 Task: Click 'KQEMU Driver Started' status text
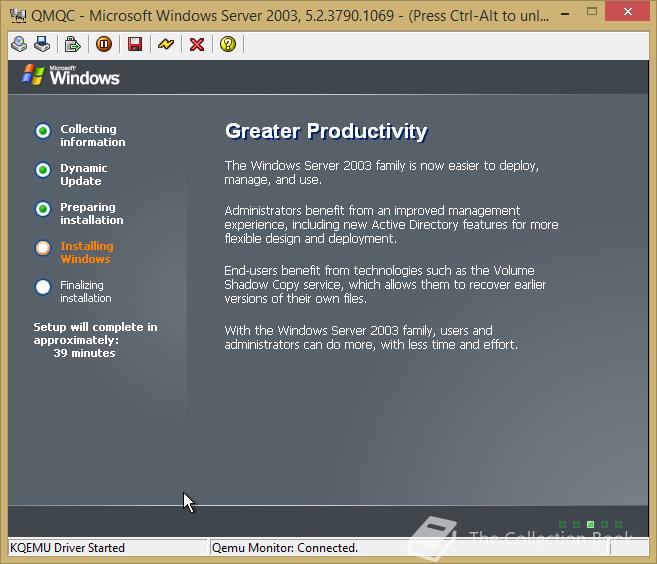tap(67, 548)
